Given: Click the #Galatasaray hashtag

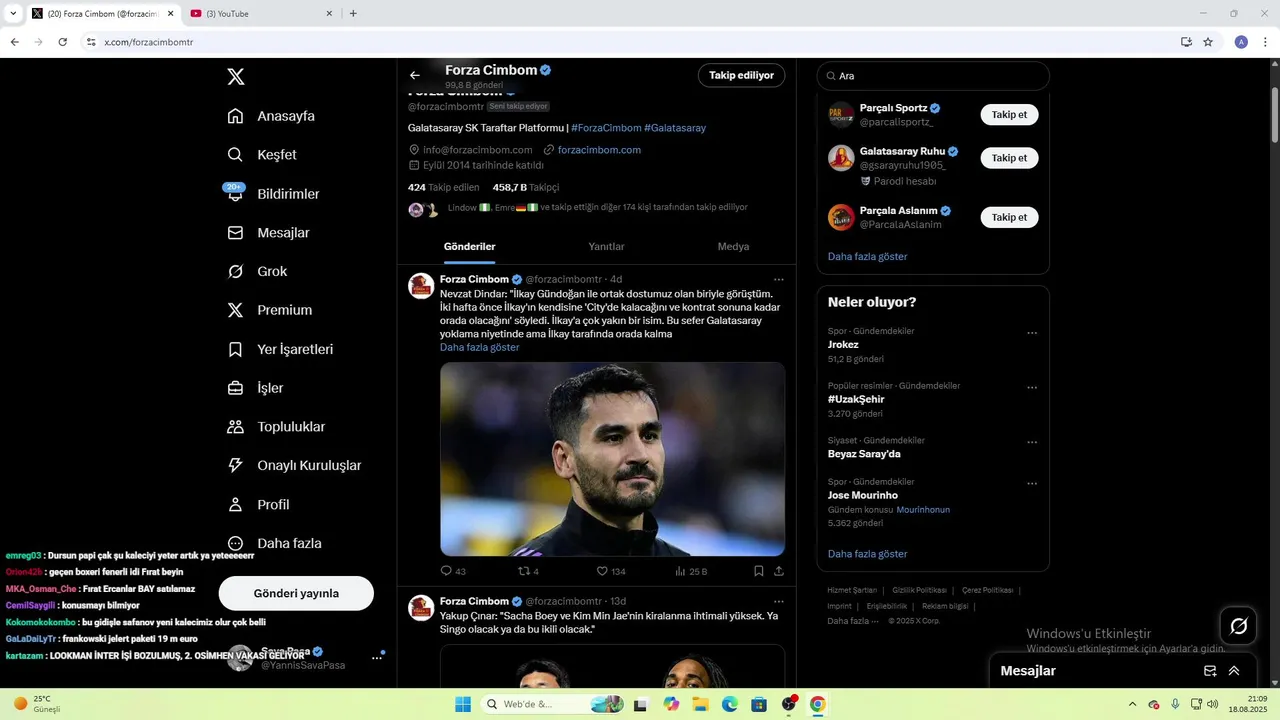Looking at the screenshot, I should click(675, 128).
